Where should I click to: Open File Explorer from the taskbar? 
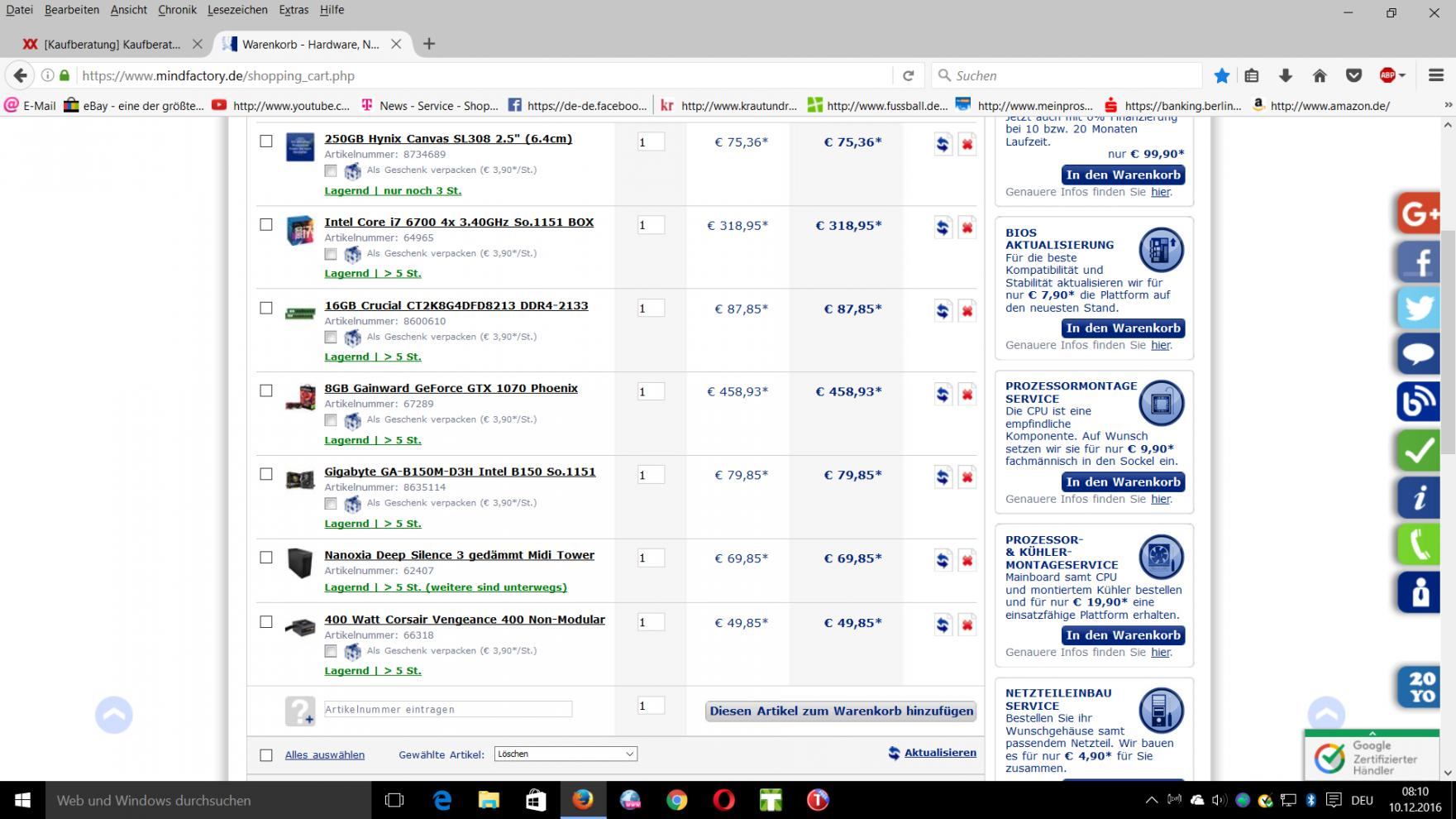[x=489, y=800]
